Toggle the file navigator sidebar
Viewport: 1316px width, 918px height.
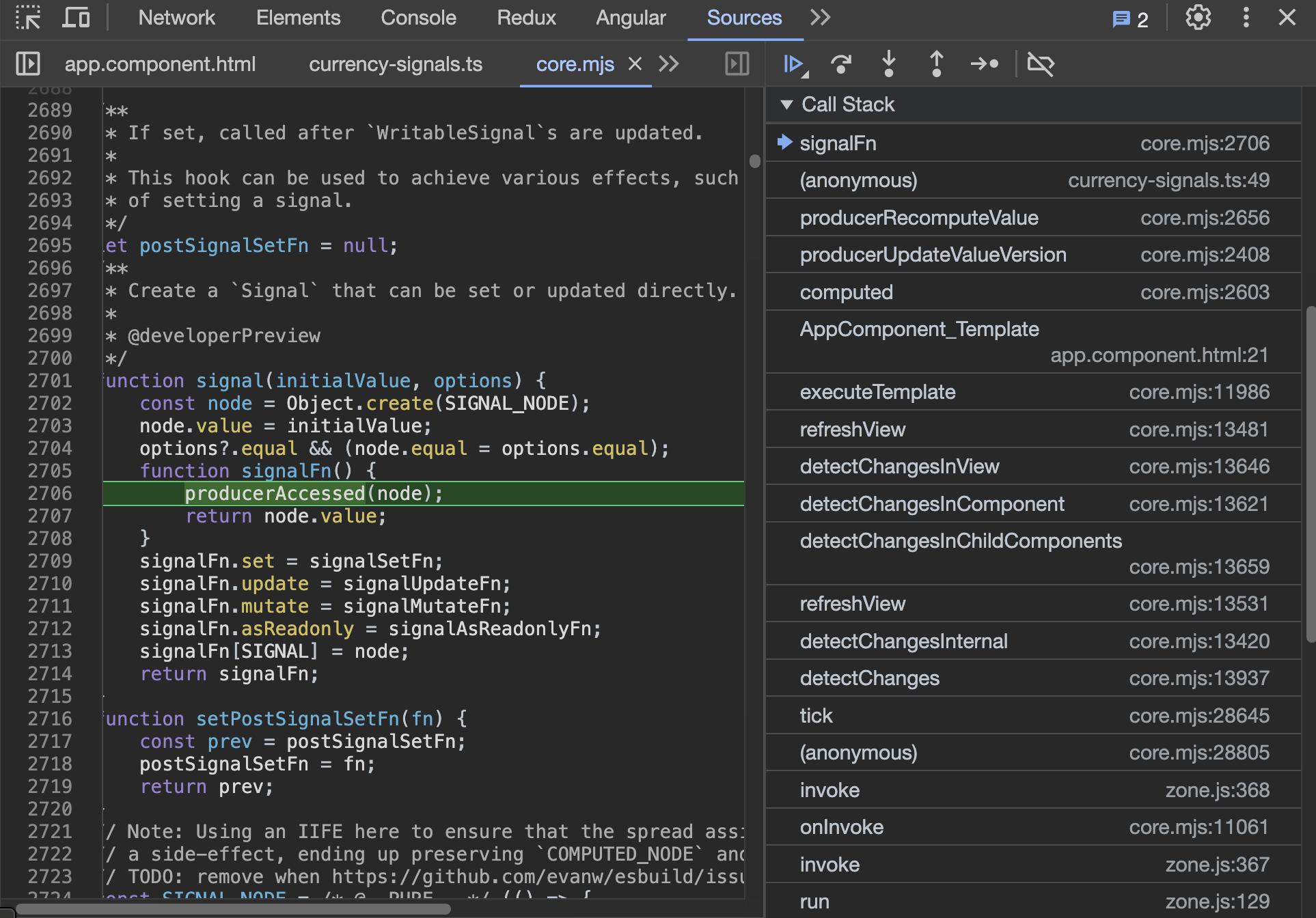tap(28, 64)
